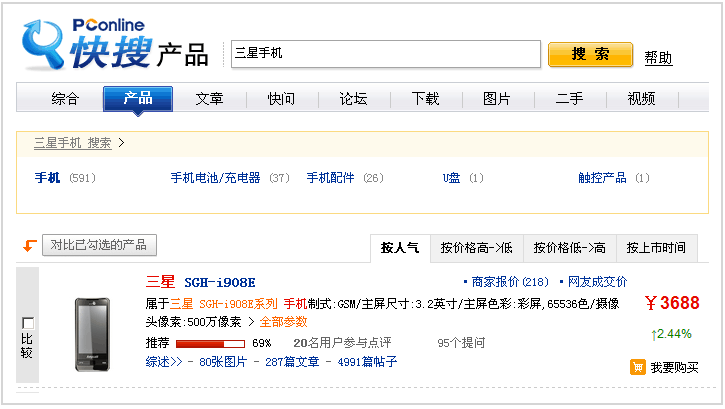The height and width of the screenshot is (409, 725).
Task: Open 商家报价 (218) link
Action: [510, 282]
